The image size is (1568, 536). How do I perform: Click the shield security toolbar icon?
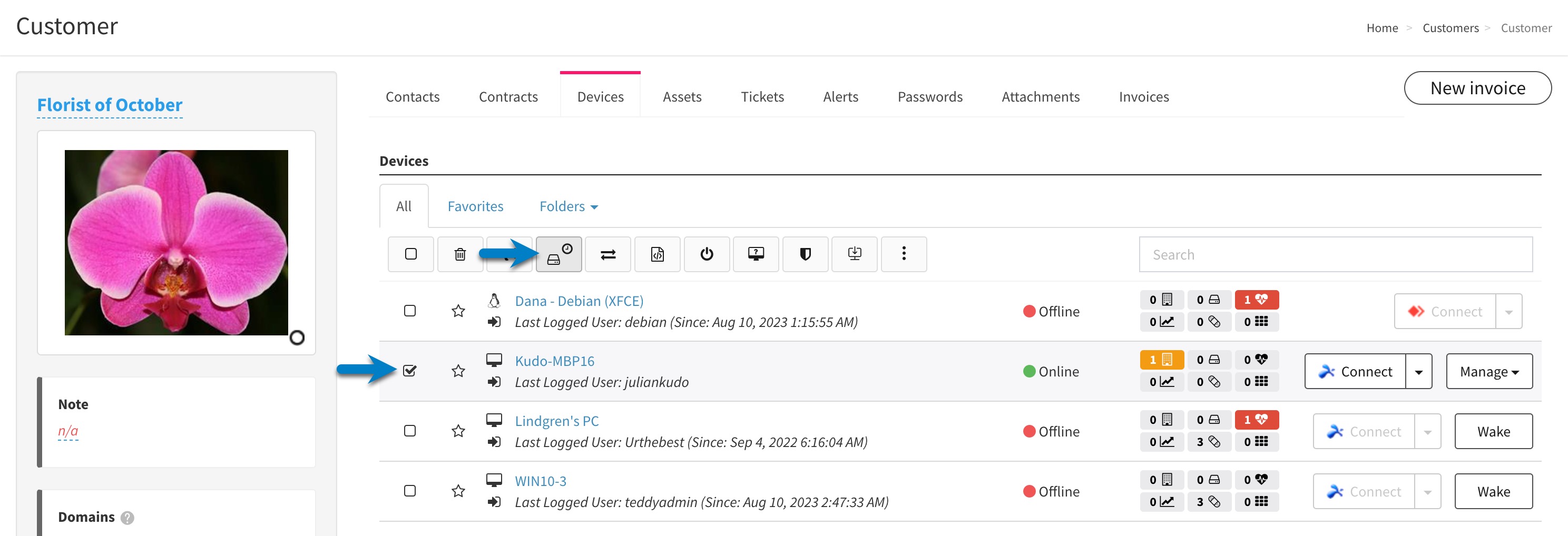click(x=805, y=254)
